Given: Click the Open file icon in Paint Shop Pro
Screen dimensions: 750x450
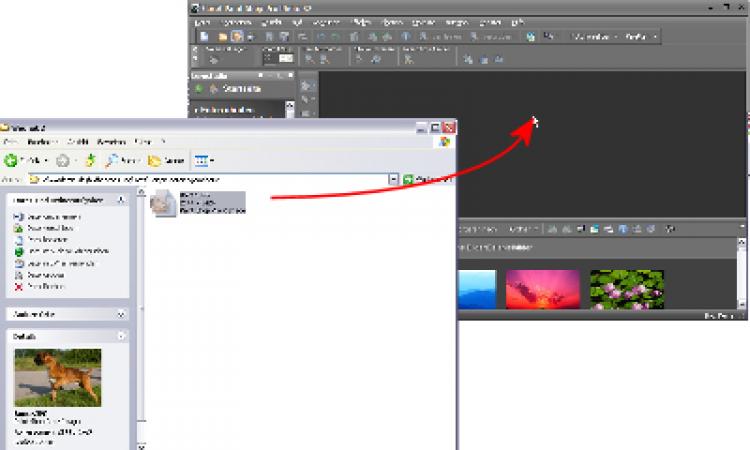Looking at the screenshot, I should point(224,37).
